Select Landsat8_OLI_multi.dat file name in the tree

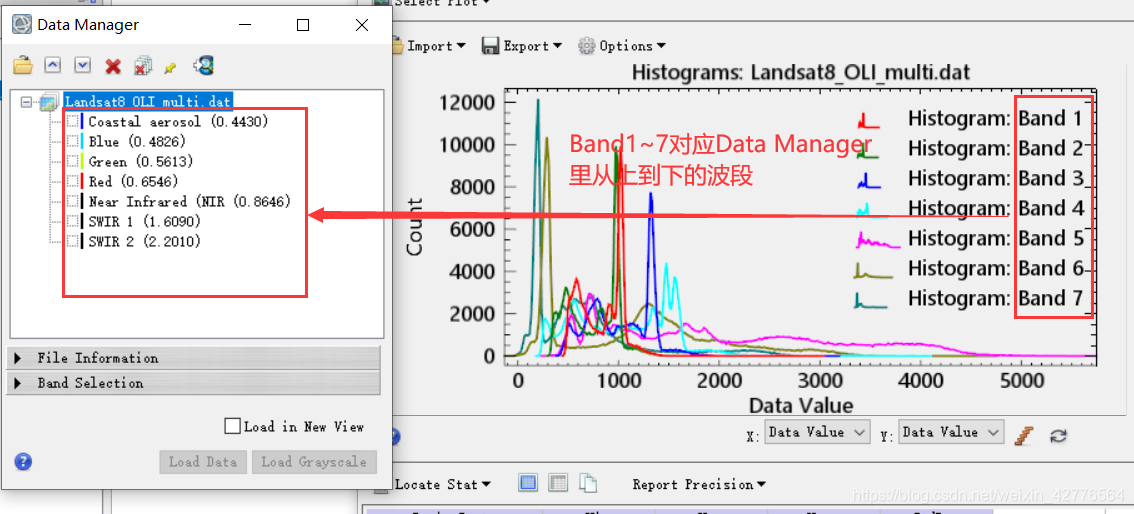[x=148, y=102]
